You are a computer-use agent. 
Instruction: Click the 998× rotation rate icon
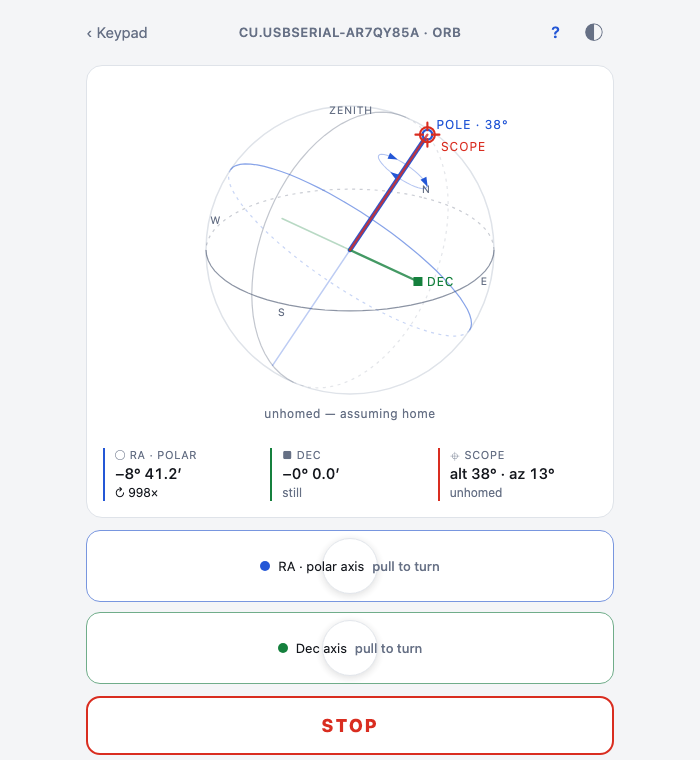(120, 493)
